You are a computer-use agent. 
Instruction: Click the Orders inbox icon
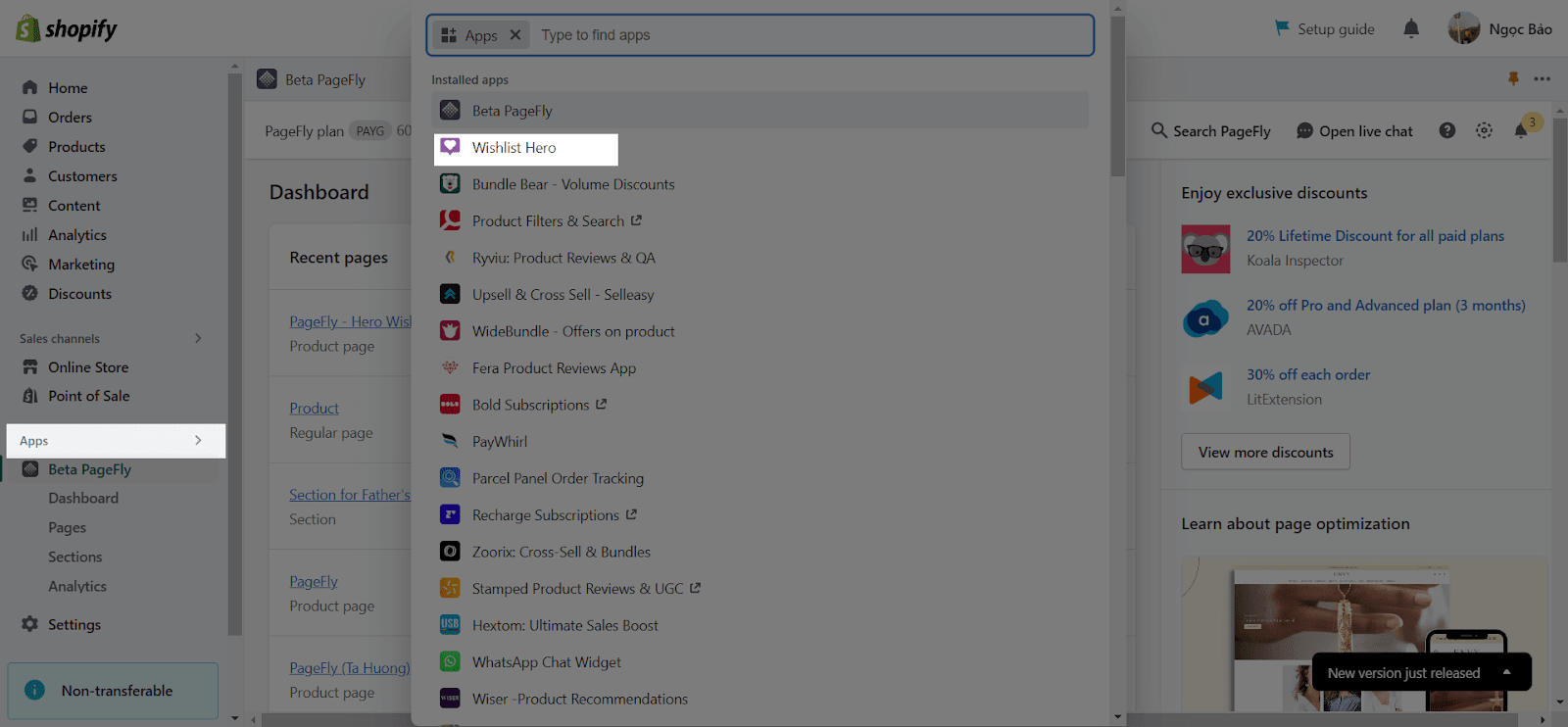click(x=30, y=117)
